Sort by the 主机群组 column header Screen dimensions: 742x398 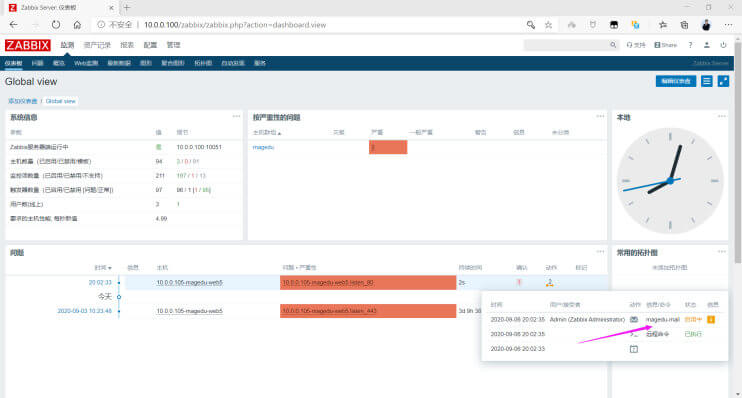tap(267, 133)
